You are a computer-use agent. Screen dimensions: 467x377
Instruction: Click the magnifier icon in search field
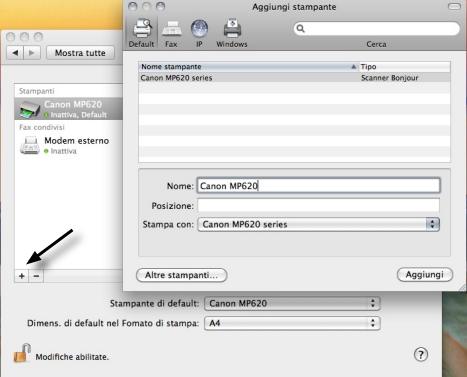pos(301,29)
